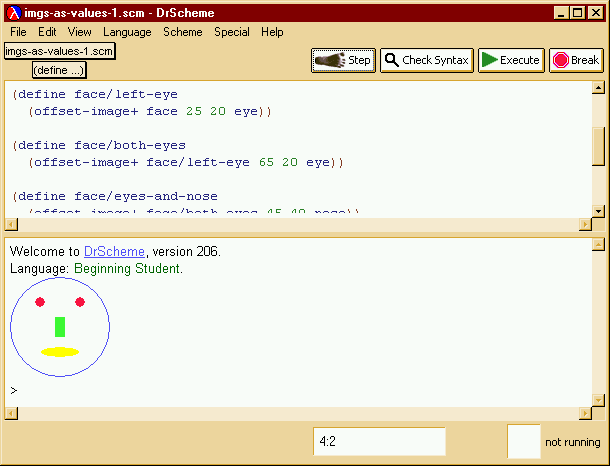Image resolution: width=610 pixels, height=466 pixels.
Task: Execute the program with green arrow button
Action: (x=511, y=60)
